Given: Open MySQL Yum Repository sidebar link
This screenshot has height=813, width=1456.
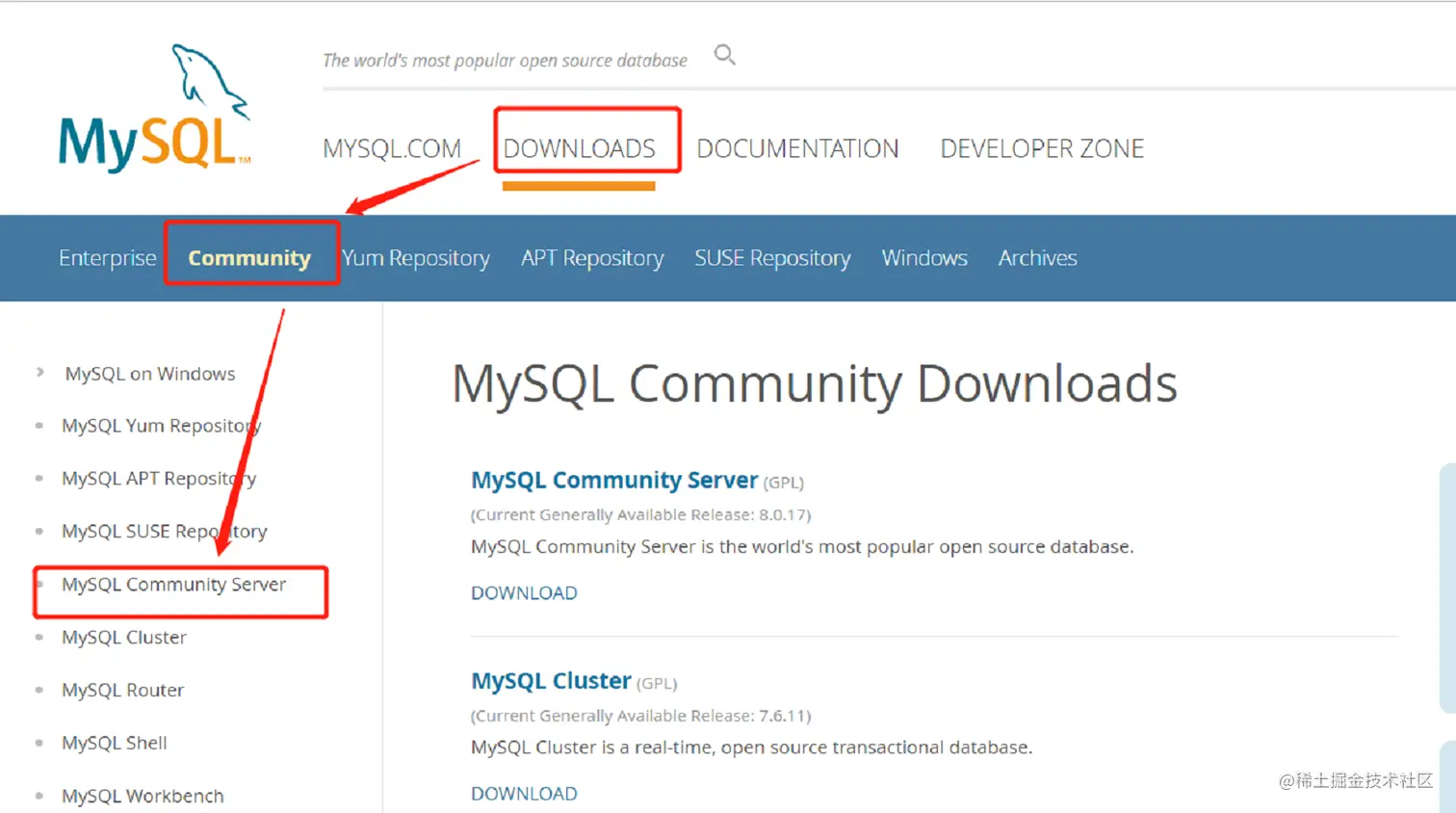Looking at the screenshot, I should tap(161, 426).
